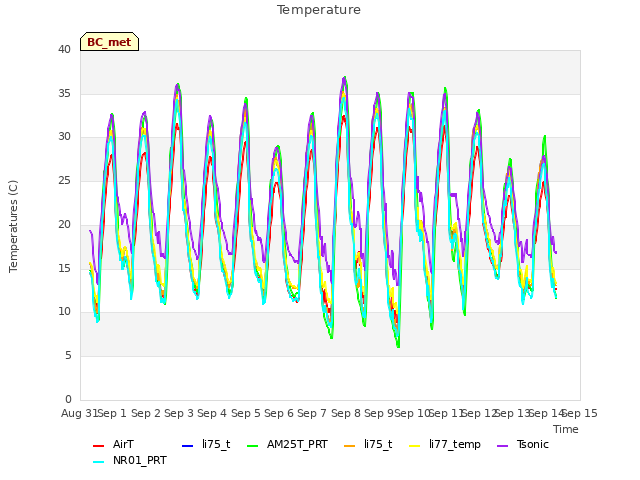The width and height of the screenshot is (640, 480).
Task: Click the Sep 2 x-axis tick label
Action: (x=146, y=413)
